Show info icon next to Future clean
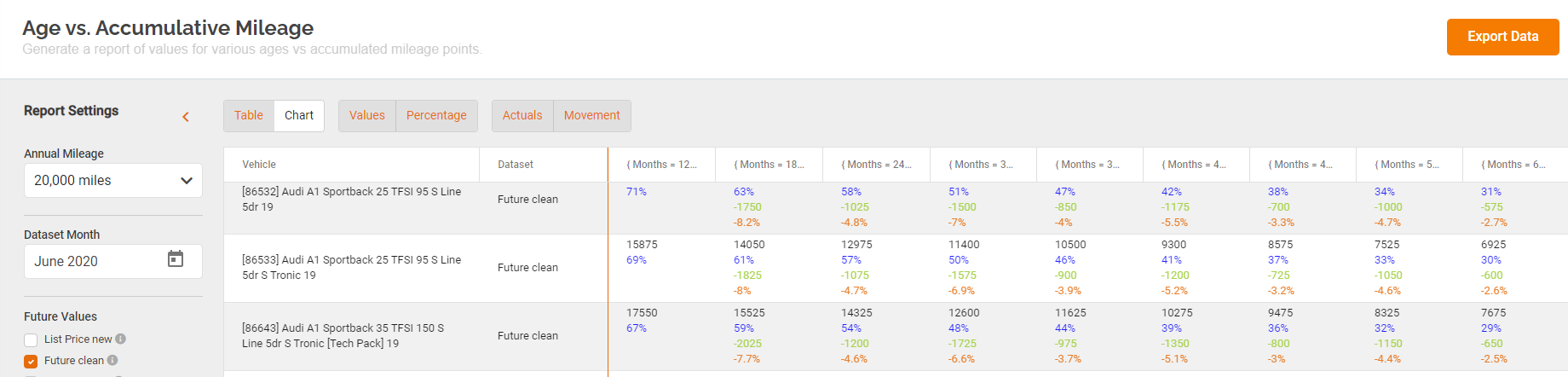 112,360
